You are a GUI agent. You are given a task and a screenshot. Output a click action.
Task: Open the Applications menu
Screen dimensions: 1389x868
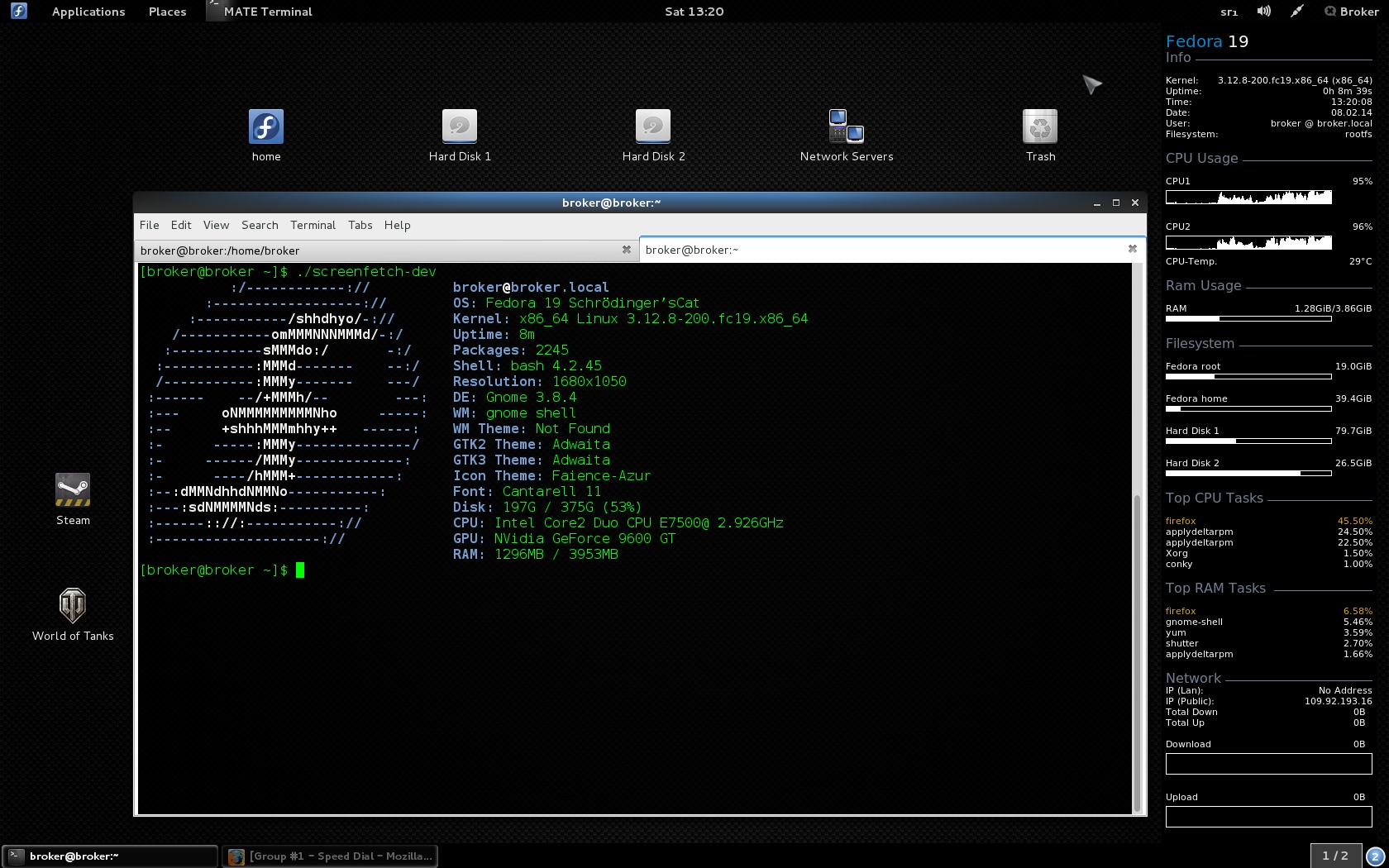(88, 12)
